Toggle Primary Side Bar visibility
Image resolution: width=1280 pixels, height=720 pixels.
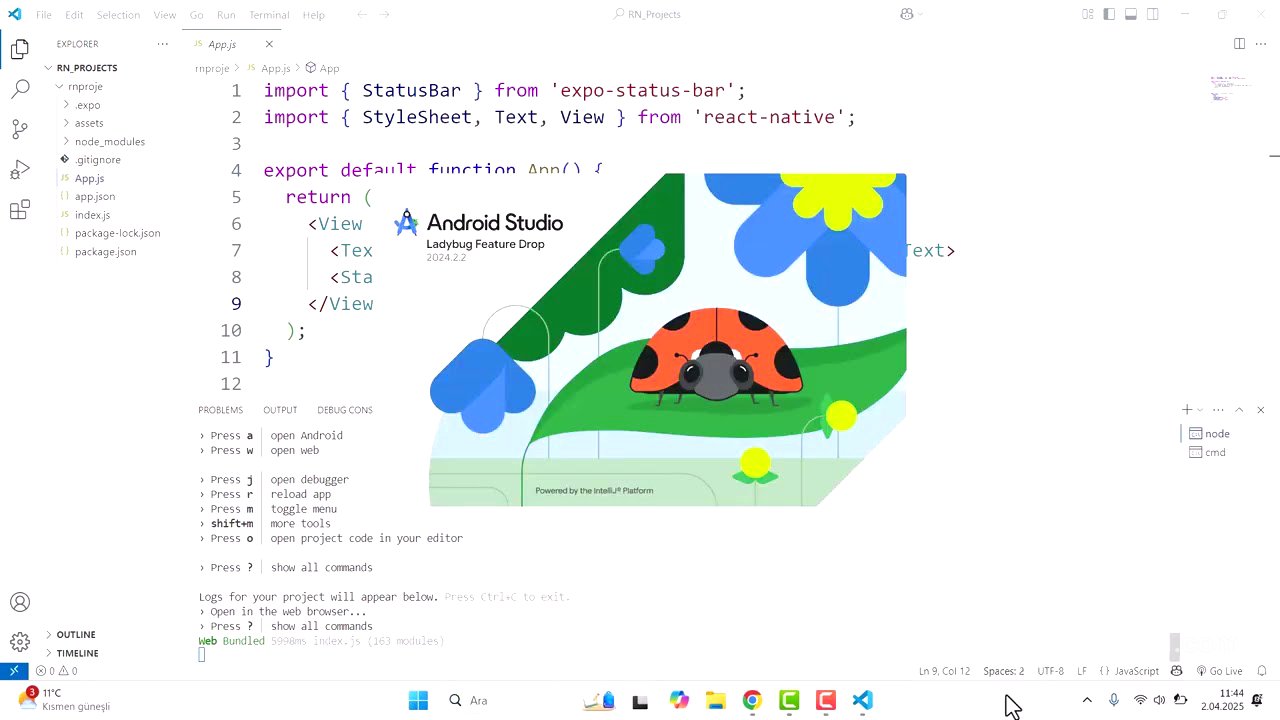click(1109, 14)
